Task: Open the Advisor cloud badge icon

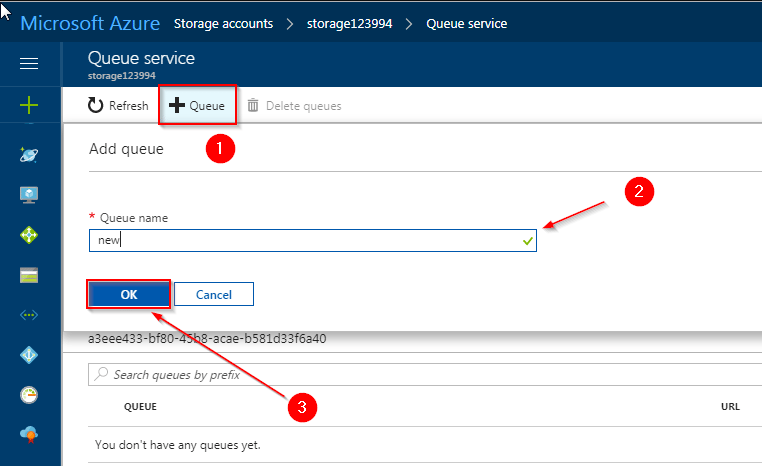Action: coord(29,434)
